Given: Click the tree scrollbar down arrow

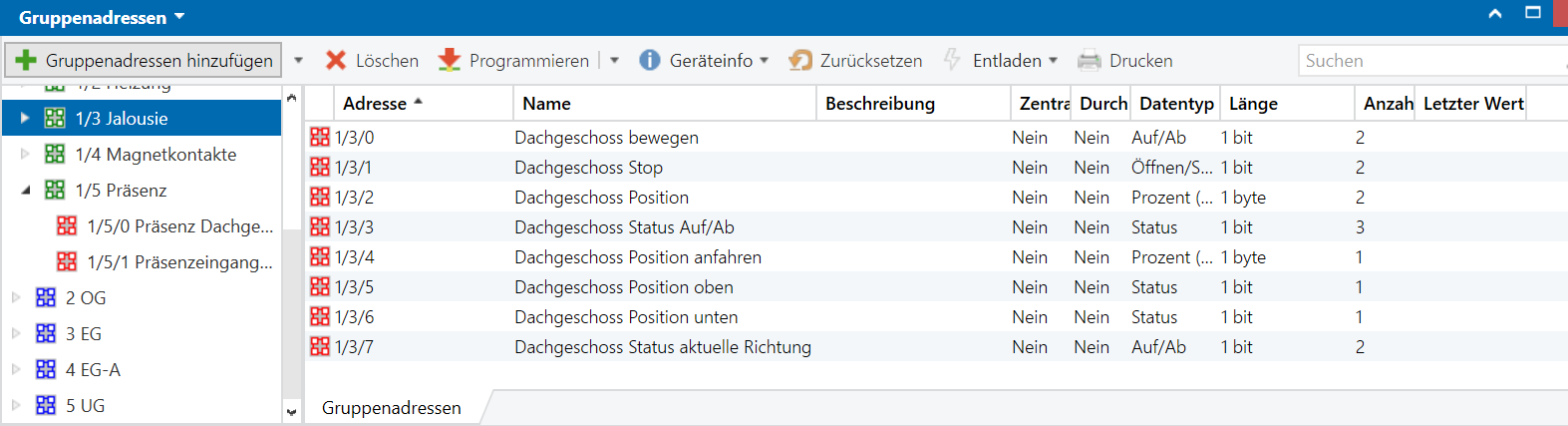Looking at the screenshot, I should tap(291, 411).
